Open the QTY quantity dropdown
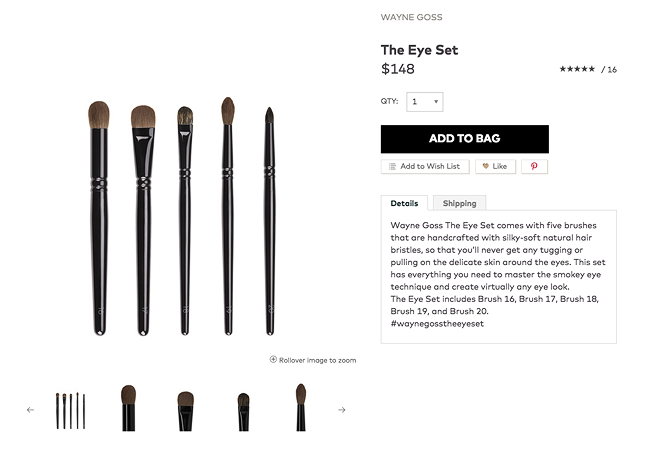Viewport: 650px width, 451px height. (x=425, y=102)
